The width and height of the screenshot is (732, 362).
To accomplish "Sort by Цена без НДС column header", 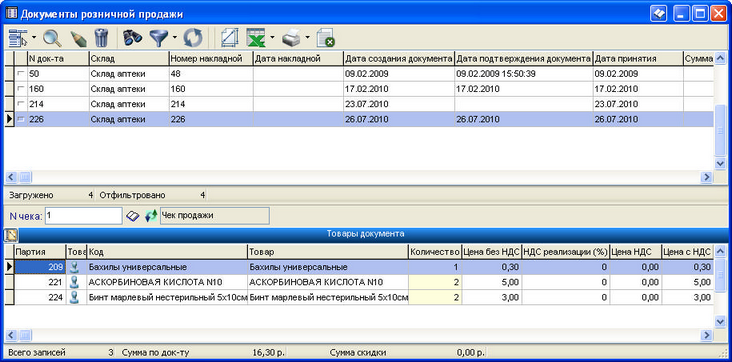I will (x=492, y=252).
